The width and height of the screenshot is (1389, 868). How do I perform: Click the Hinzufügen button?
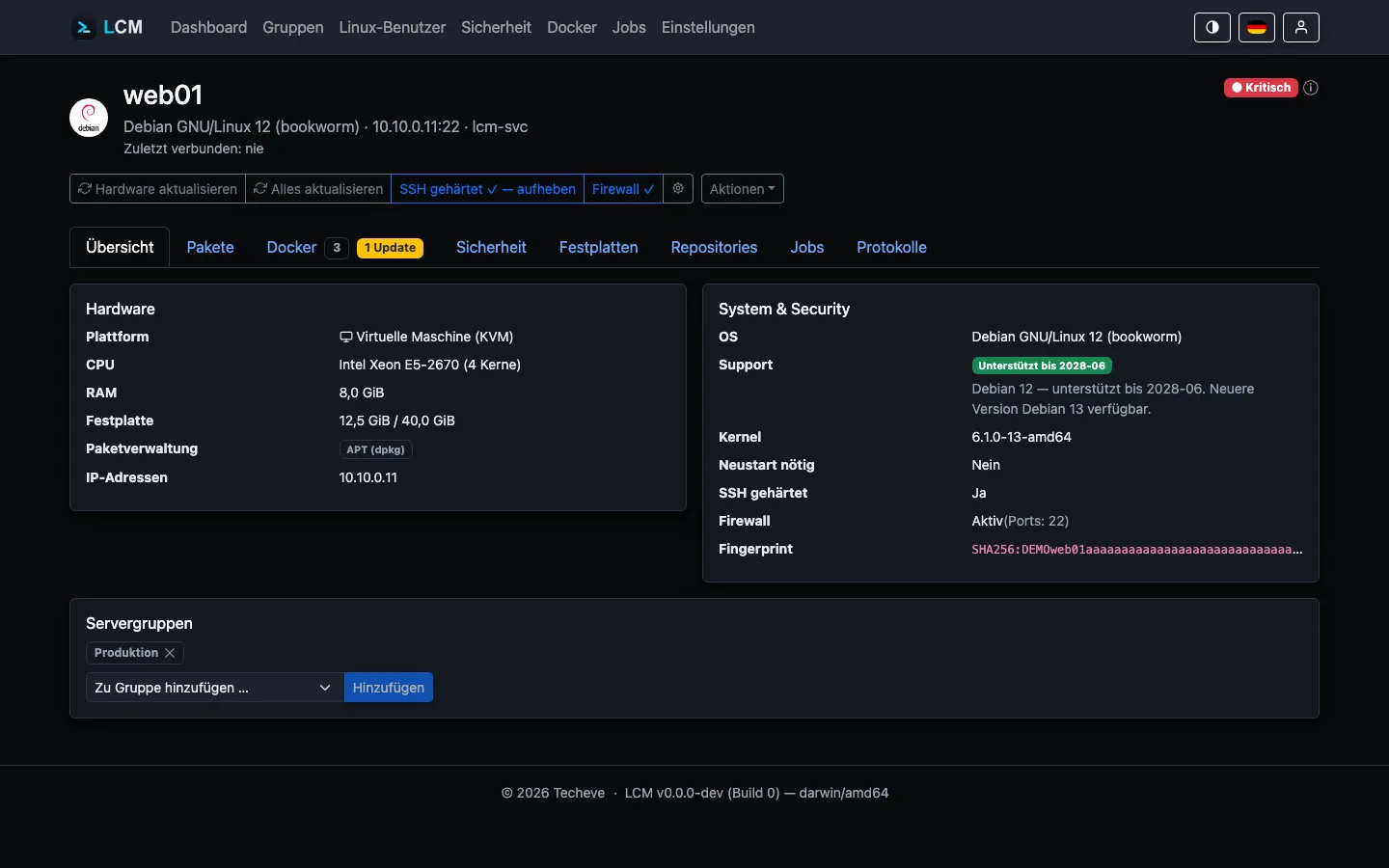[x=389, y=688]
